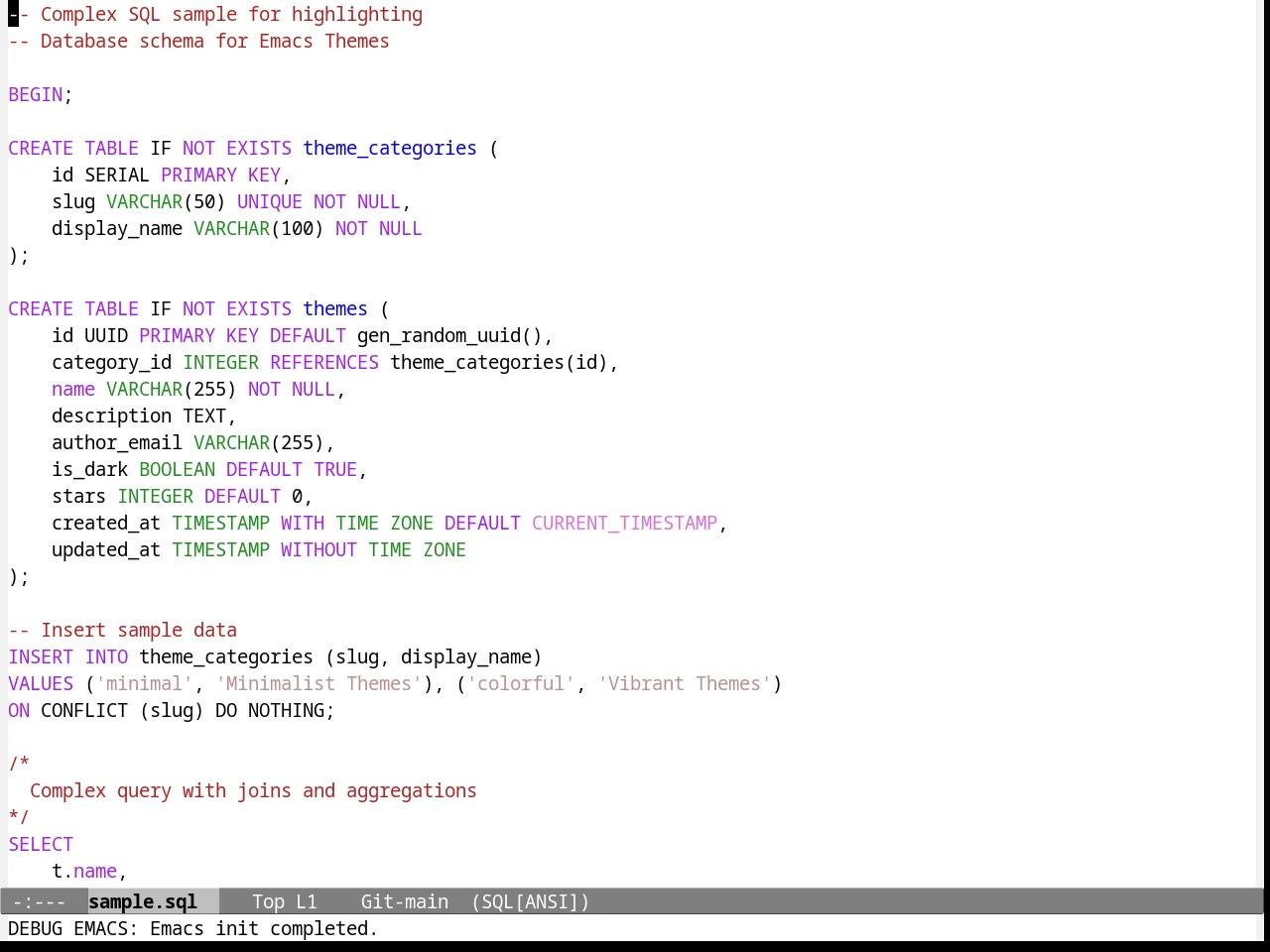Click CONFLICT in the ON CONFLICT line
This screenshot has height=952, width=1270.
84,710
